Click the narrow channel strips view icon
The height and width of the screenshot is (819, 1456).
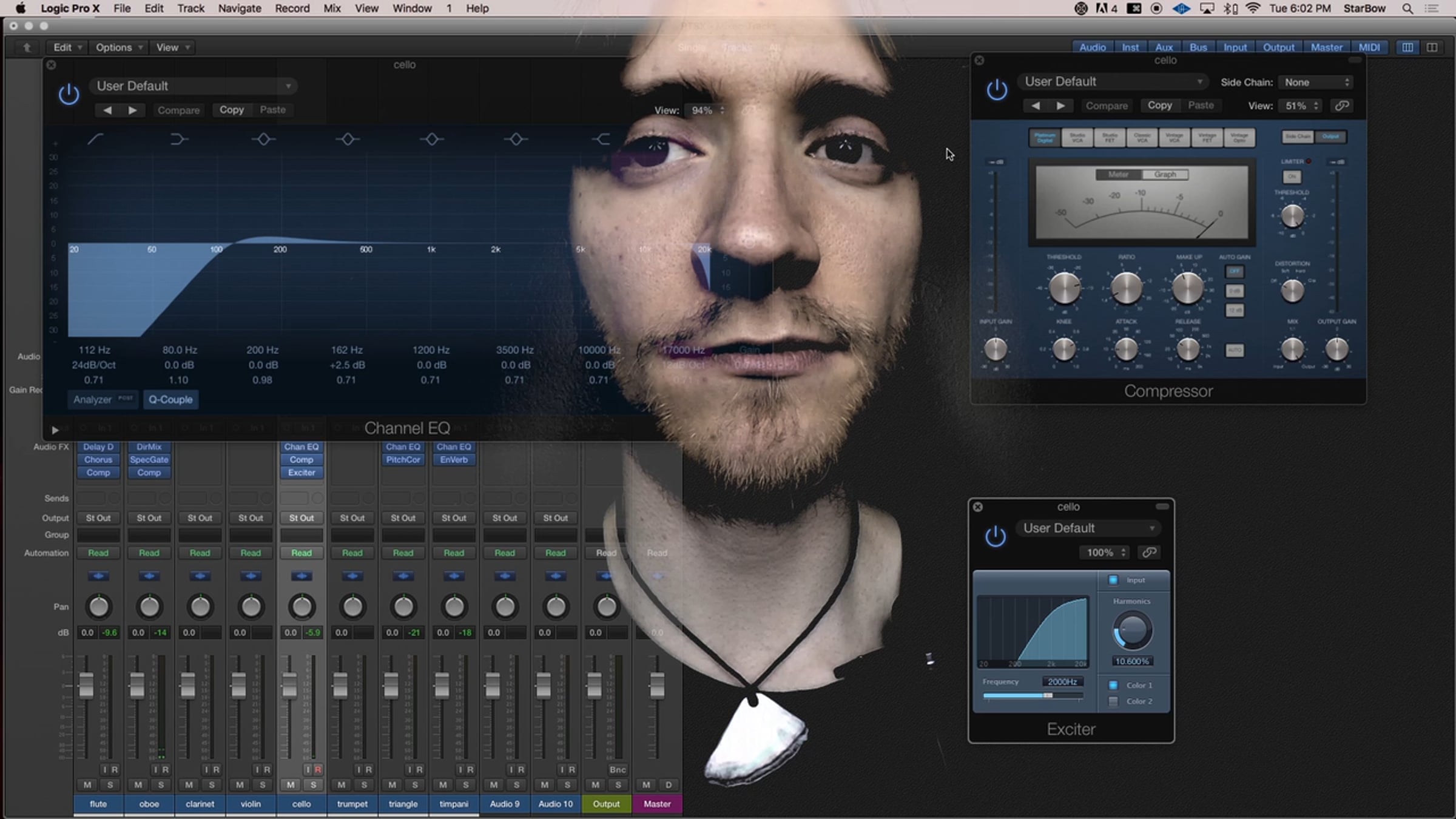point(1407,47)
